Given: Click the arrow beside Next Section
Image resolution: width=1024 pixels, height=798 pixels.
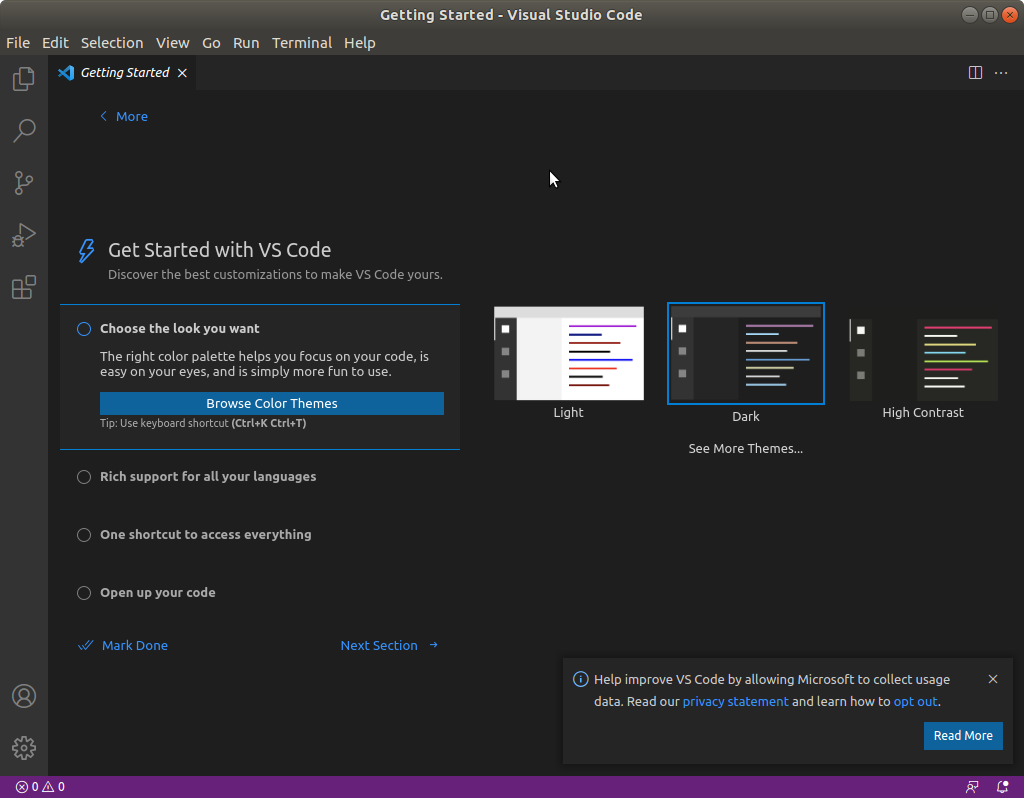Looking at the screenshot, I should (434, 645).
